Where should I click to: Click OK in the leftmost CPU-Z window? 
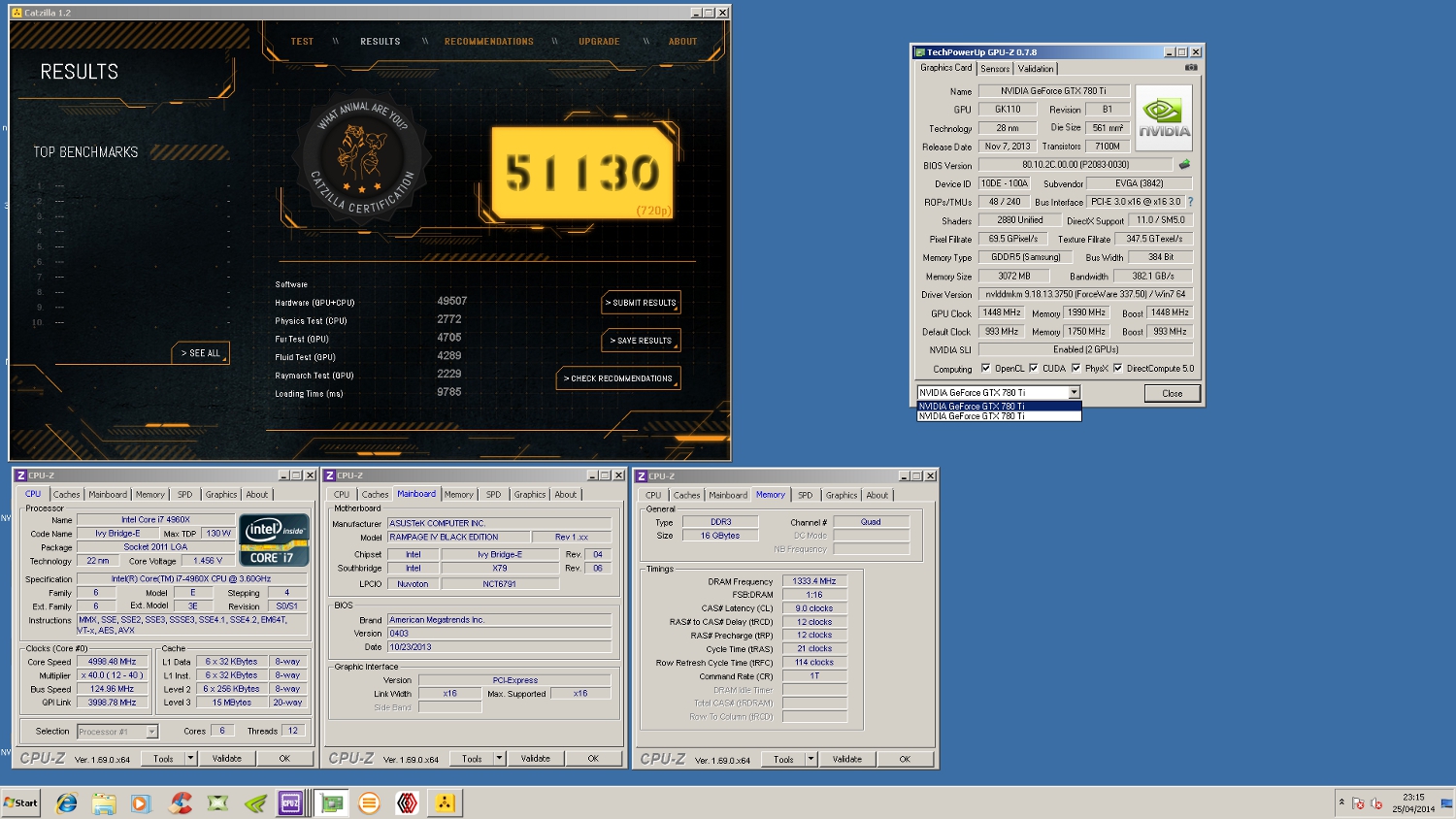(284, 759)
